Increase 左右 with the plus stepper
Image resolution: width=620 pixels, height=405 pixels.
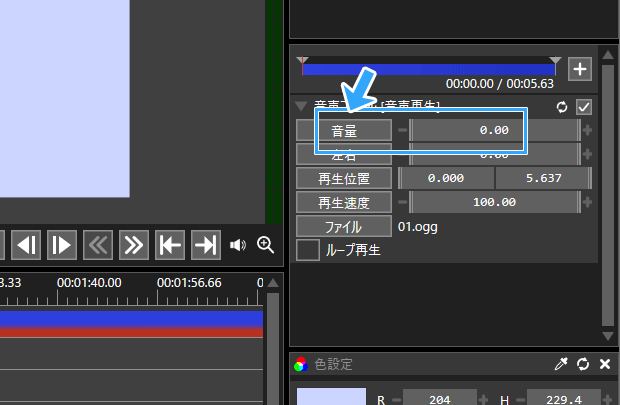coord(587,154)
